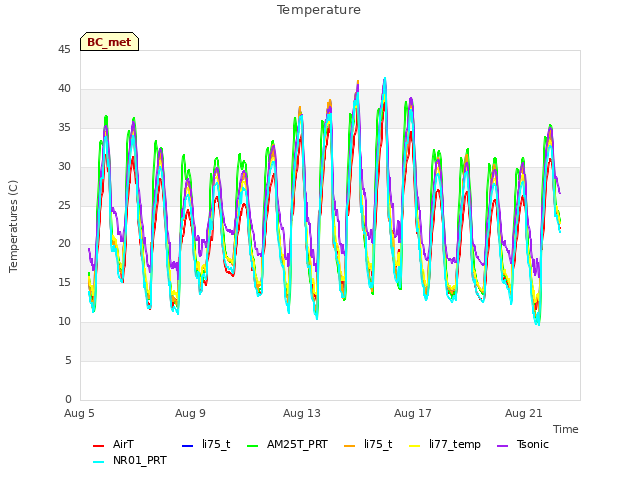The height and width of the screenshot is (480, 640).
Task: Select the li77_temp legend label
Action: (x=455, y=444)
